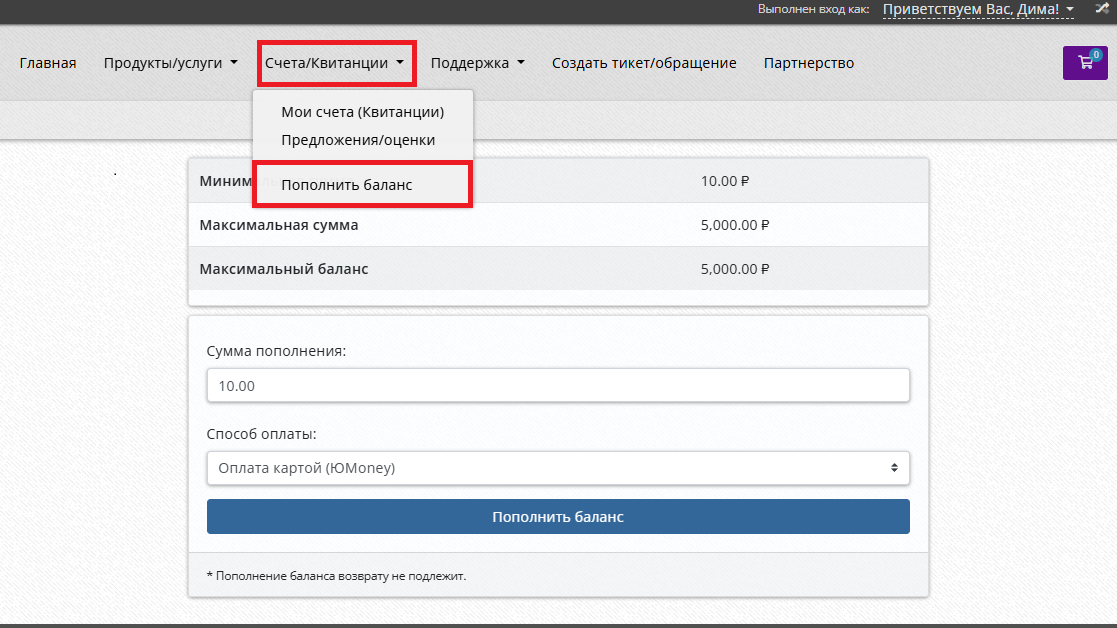Screen dimensions: 1117x628
Task: Open Создать тикет/обращение
Action: click(x=644, y=63)
